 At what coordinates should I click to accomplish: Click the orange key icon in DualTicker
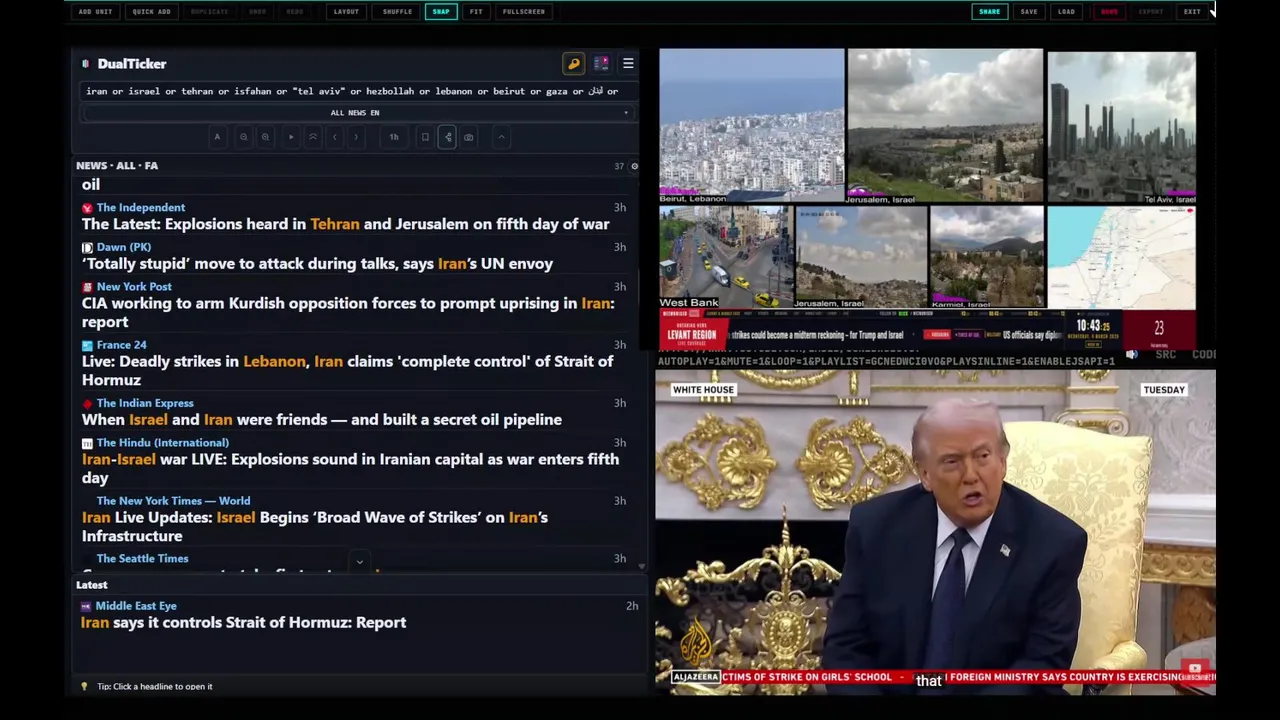pyautogui.click(x=574, y=64)
